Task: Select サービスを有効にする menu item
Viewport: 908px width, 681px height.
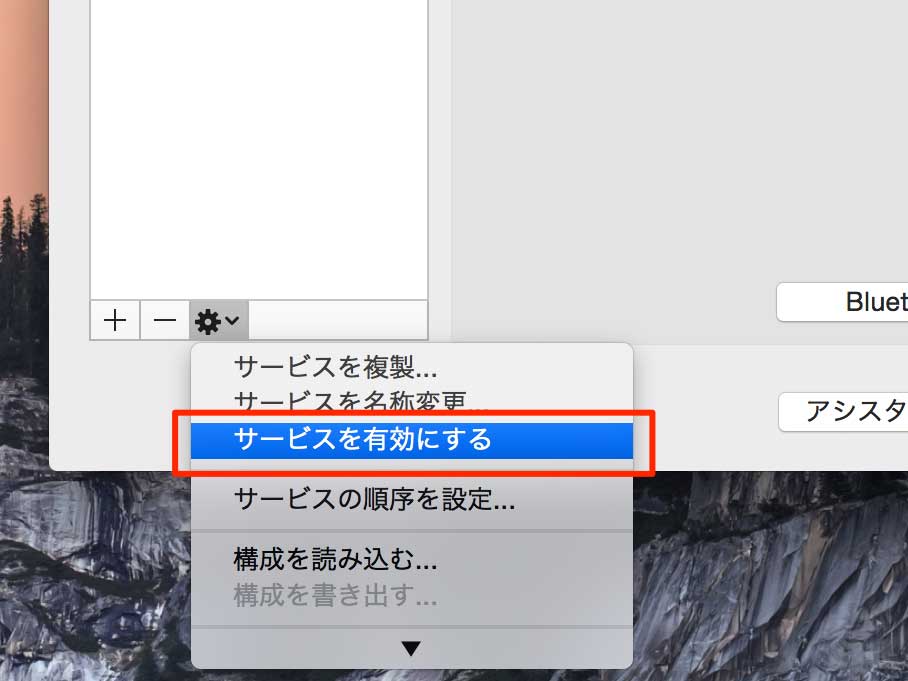Action: [412, 440]
